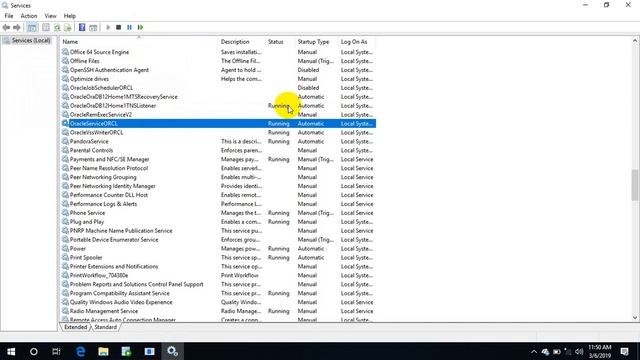Screen dimensions: 640x360
Task: Click the Help toolbar icon
Action: (82, 27)
